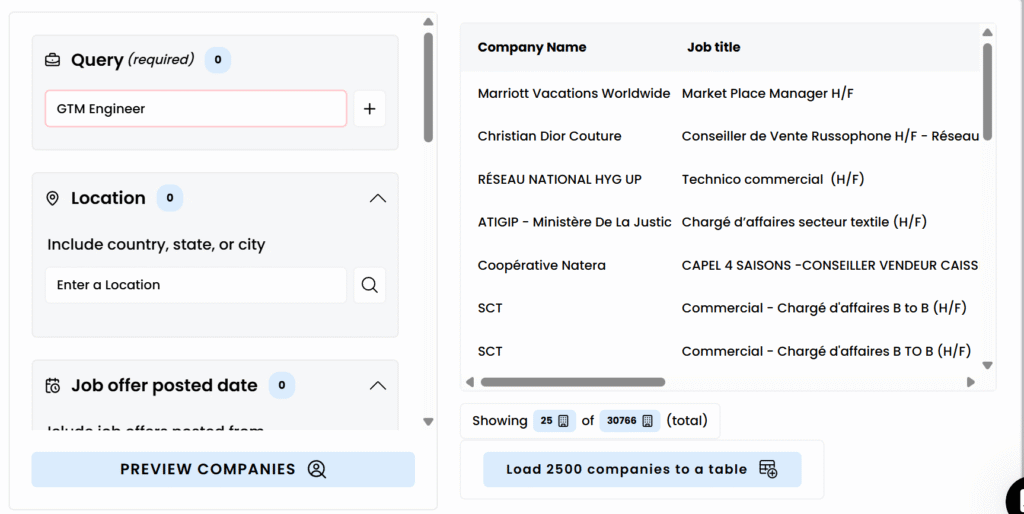The width and height of the screenshot is (1024, 514).
Task: Click the Company Name column header
Action: [x=532, y=47]
